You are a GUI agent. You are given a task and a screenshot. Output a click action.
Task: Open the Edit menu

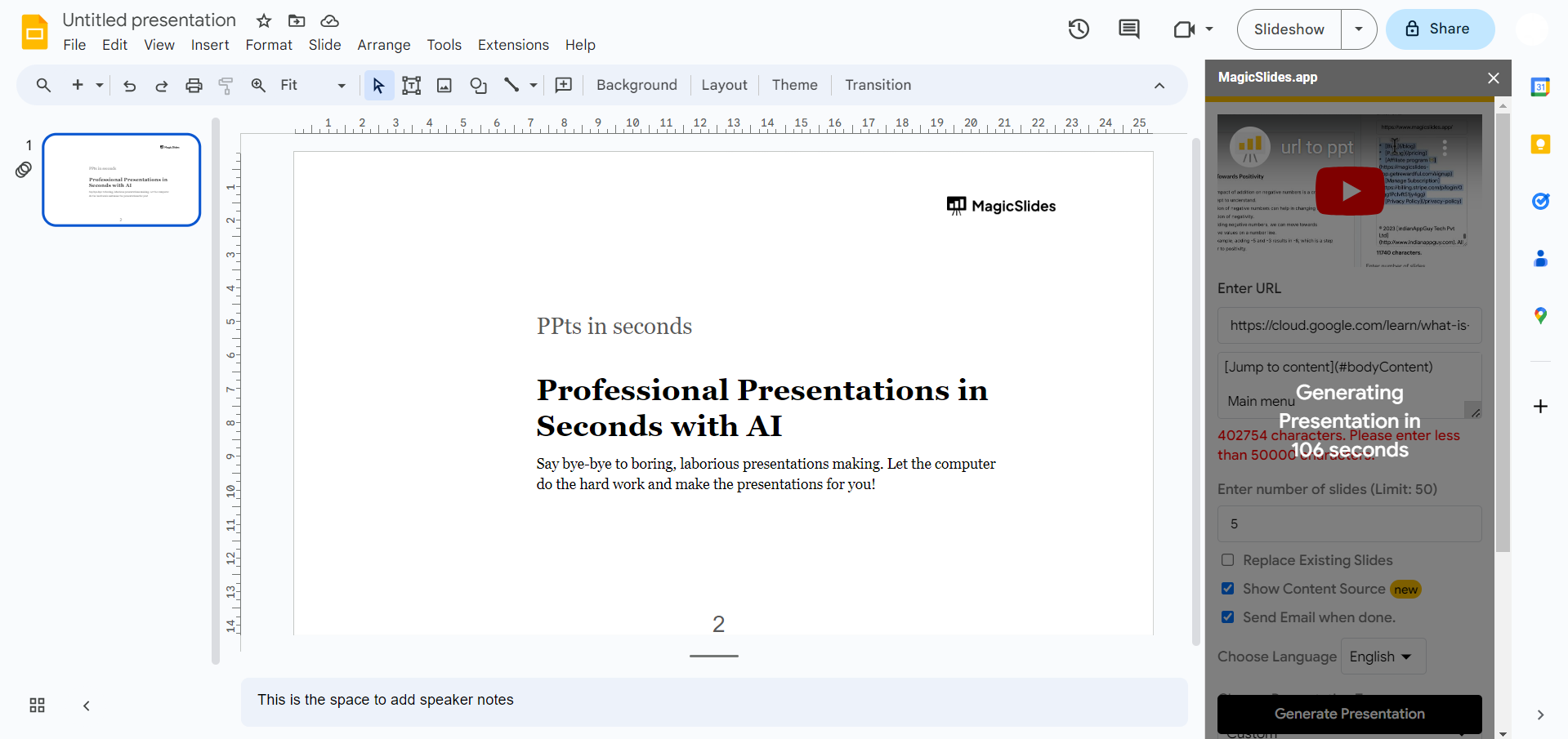(x=115, y=45)
